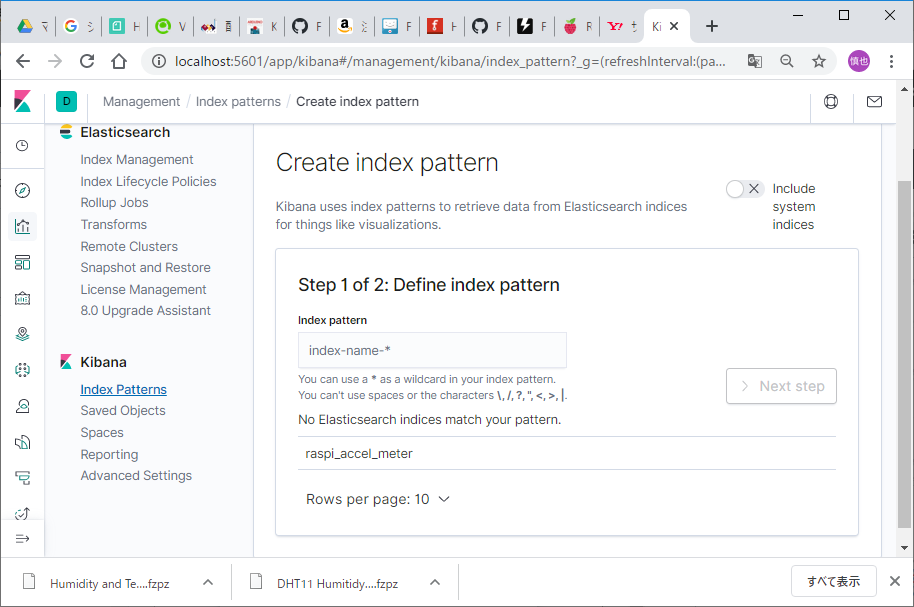This screenshot has width=914, height=607.
Task: Close the Kibana tab
Action: [674, 26]
